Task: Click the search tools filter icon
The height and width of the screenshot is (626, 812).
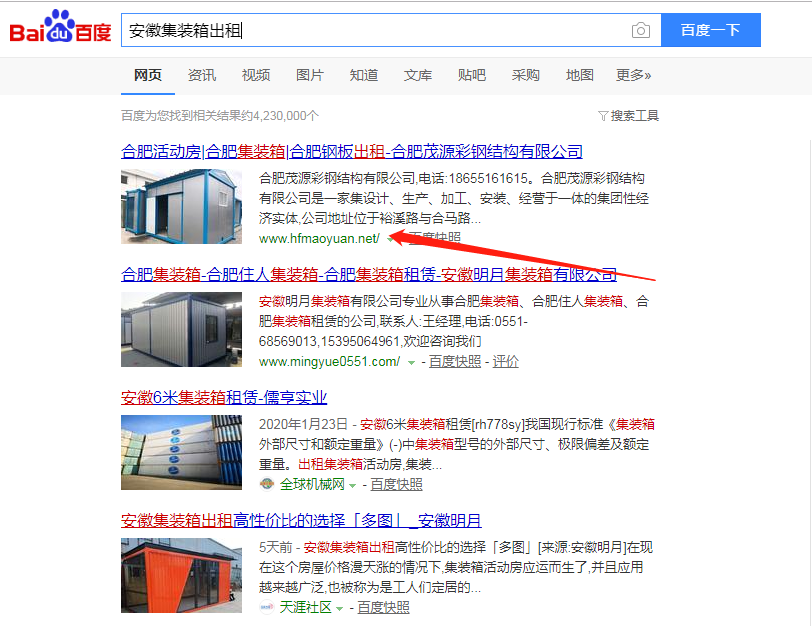Action: (x=603, y=115)
